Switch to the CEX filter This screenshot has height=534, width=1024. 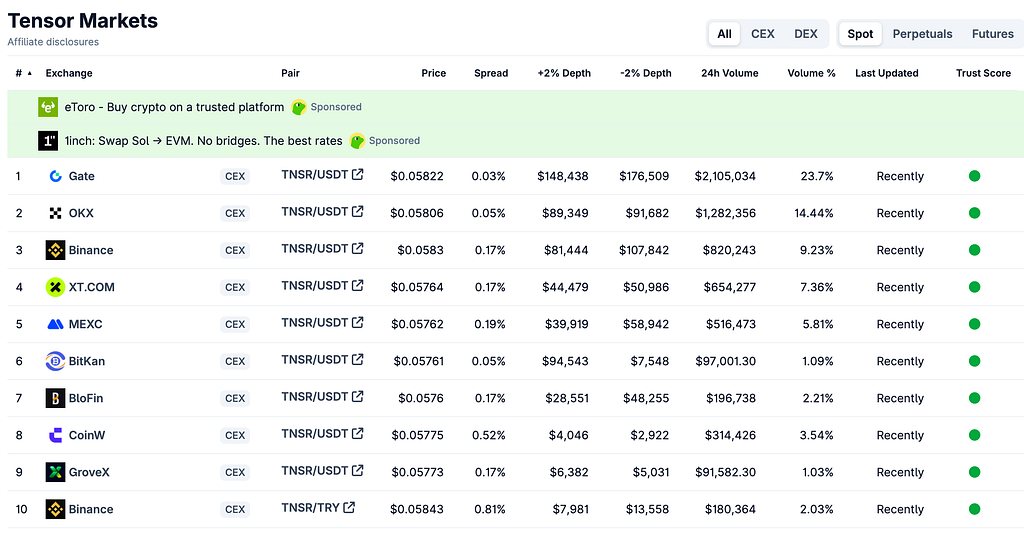click(763, 34)
